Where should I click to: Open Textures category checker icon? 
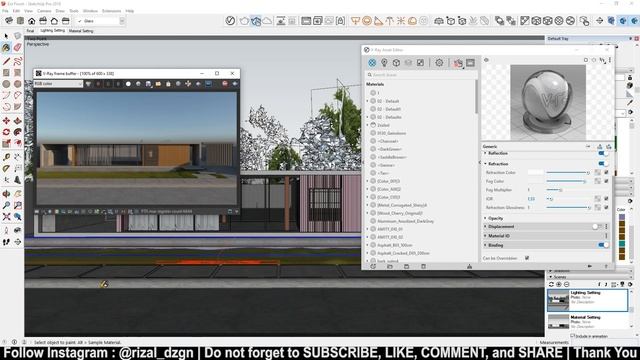[x=420, y=62]
